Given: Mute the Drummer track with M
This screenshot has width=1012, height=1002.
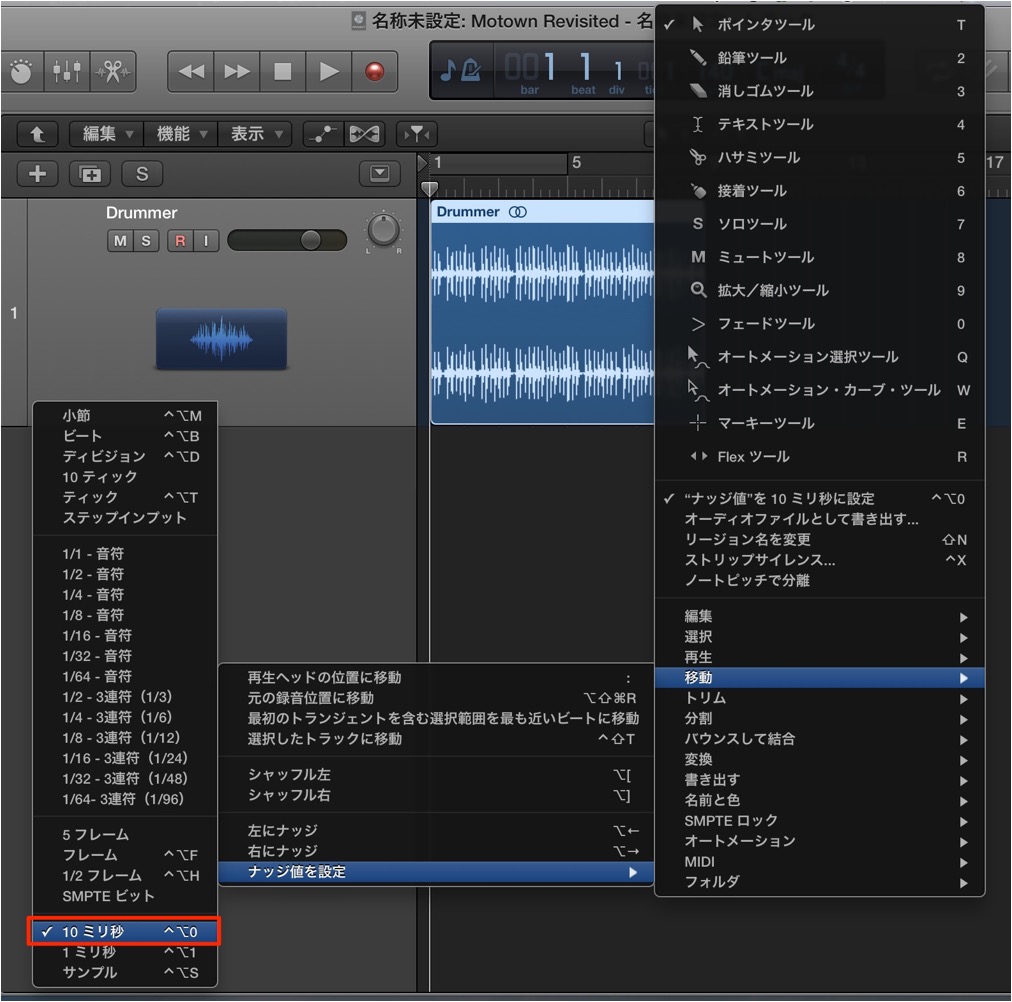Looking at the screenshot, I should click(x=120, y=241).
